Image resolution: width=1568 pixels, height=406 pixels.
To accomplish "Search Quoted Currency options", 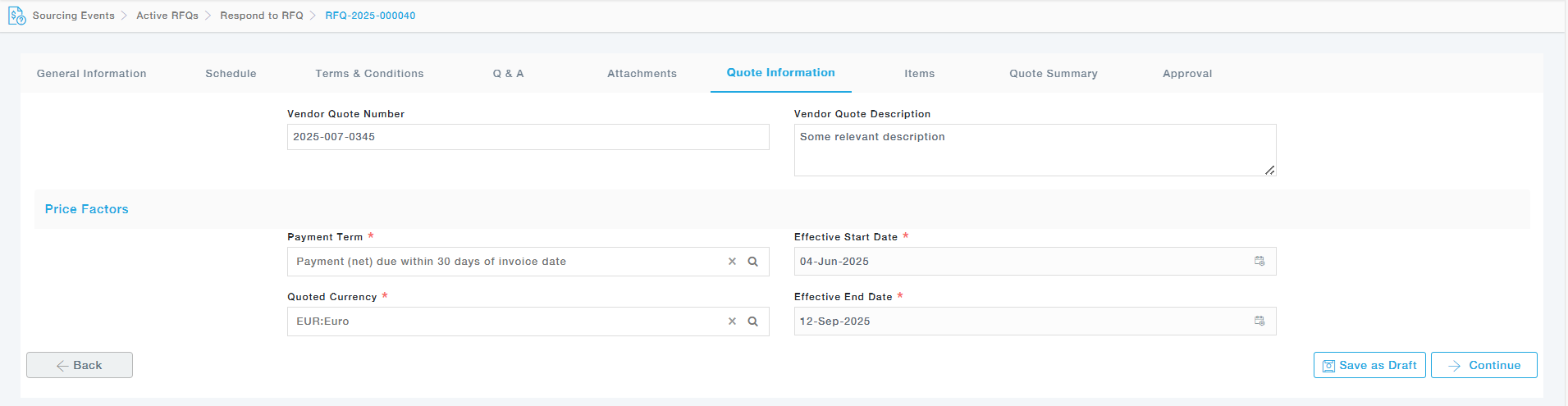I will coord(752,322).
